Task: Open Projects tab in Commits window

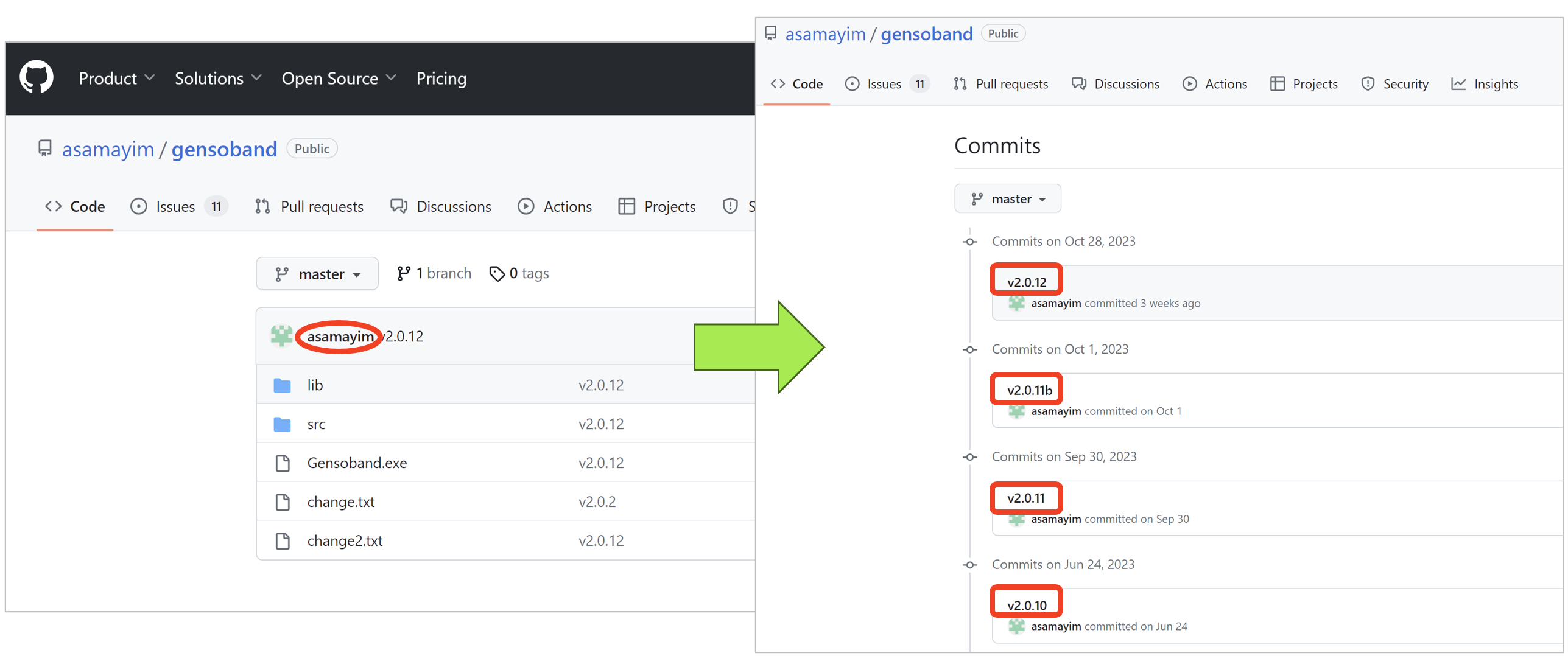Action: coord(1304,84)
